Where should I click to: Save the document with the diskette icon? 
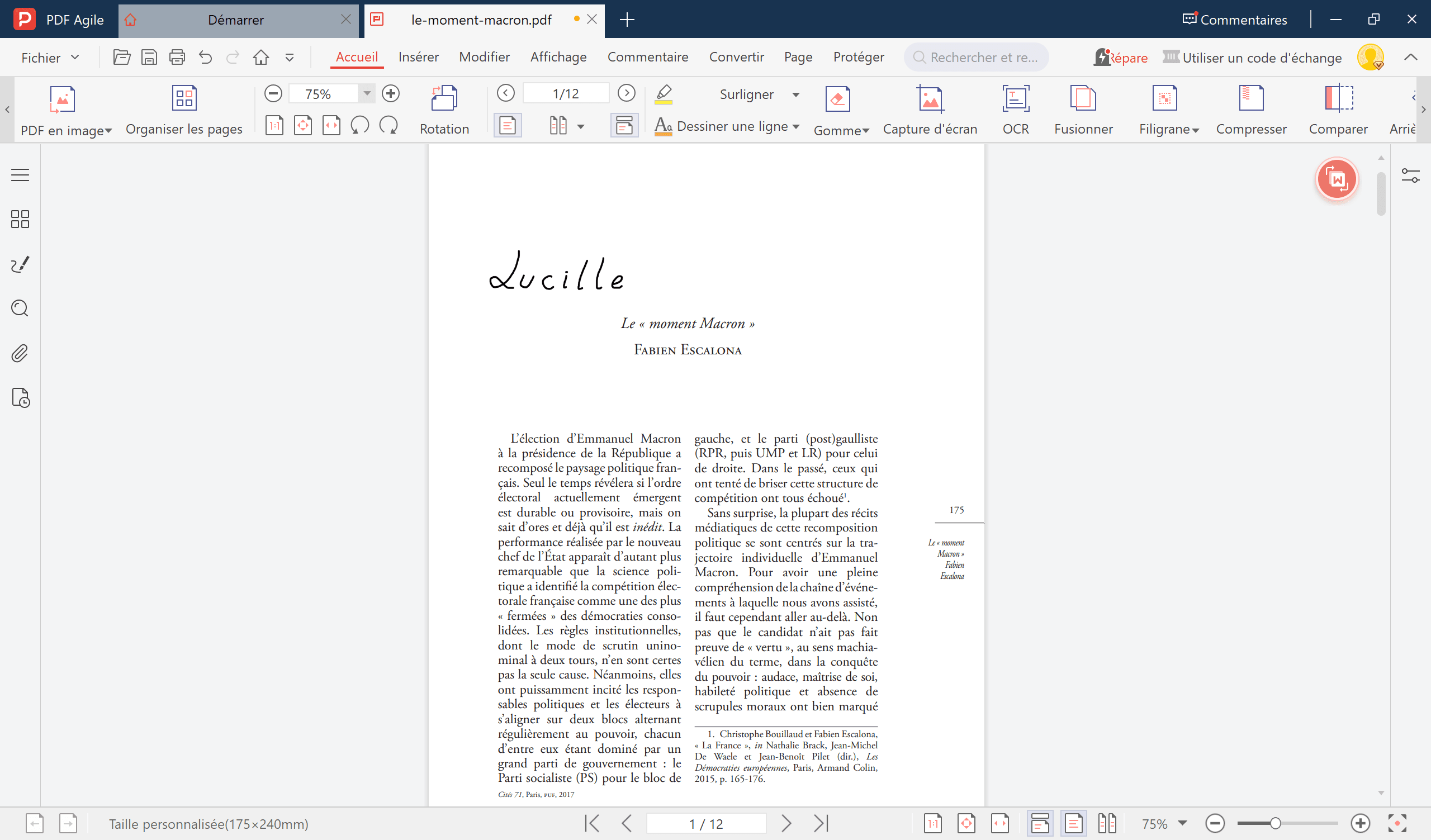pos(149,58)
